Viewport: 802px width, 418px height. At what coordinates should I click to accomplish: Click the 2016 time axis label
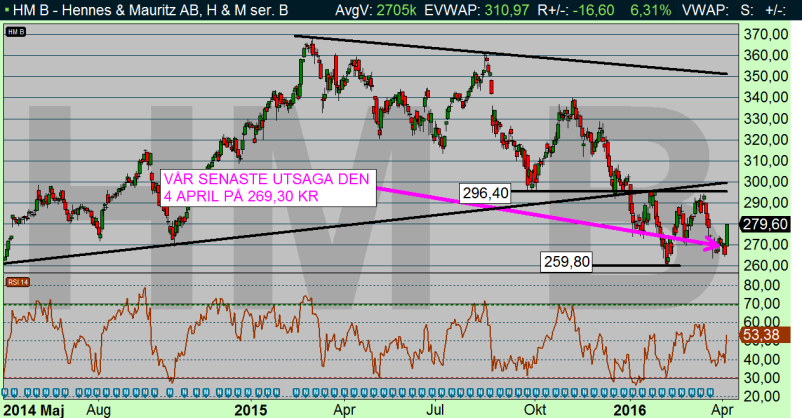click(x=630, y=410)
